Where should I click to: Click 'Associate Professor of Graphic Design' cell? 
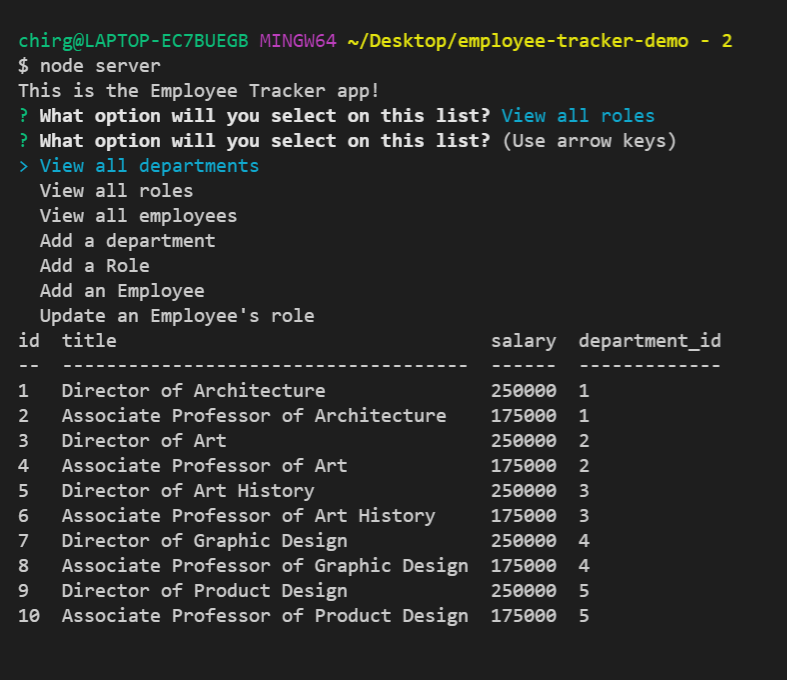(x=265, y=567)
